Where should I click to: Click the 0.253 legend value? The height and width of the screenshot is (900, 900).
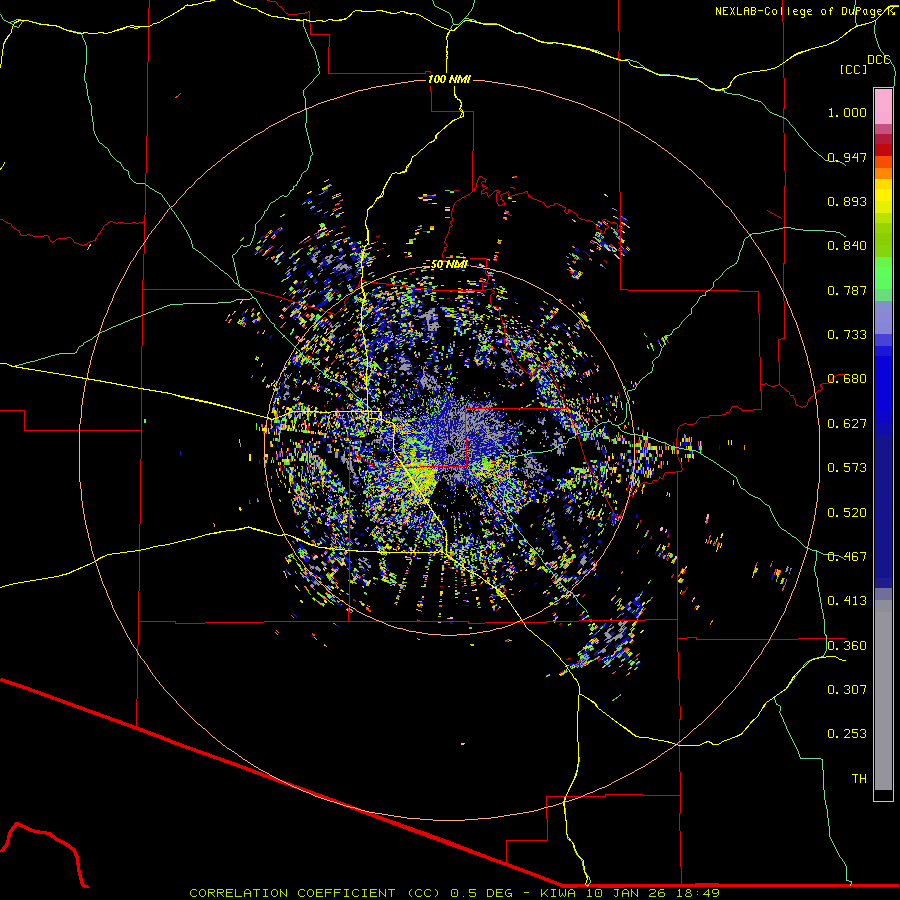coord(847,734)
